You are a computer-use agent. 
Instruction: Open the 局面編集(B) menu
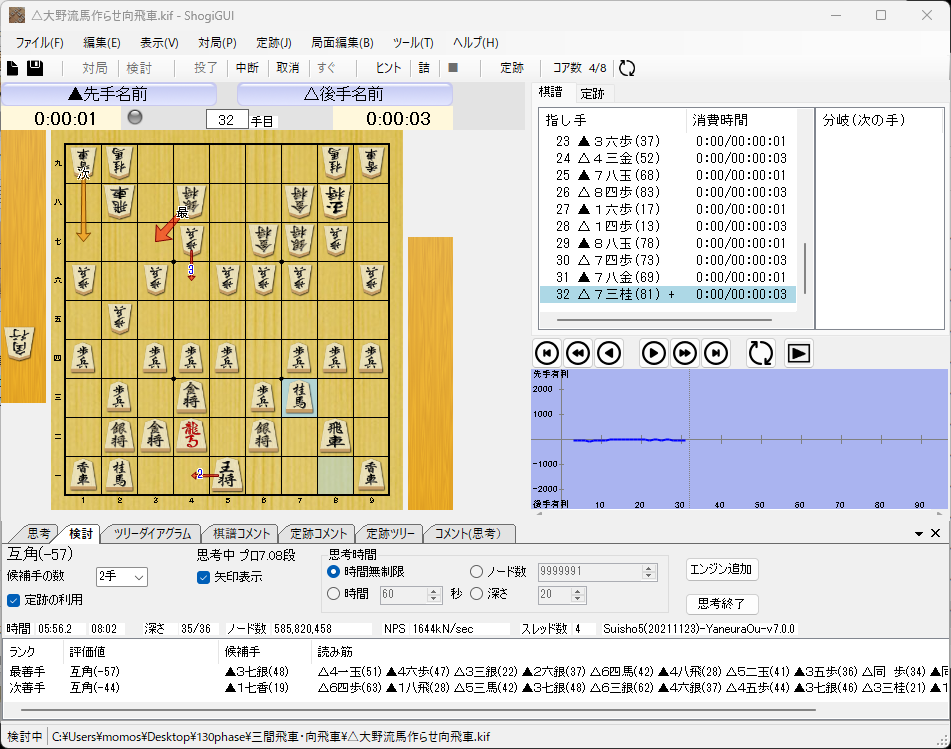pyautogui.click(x=342, y=42)
